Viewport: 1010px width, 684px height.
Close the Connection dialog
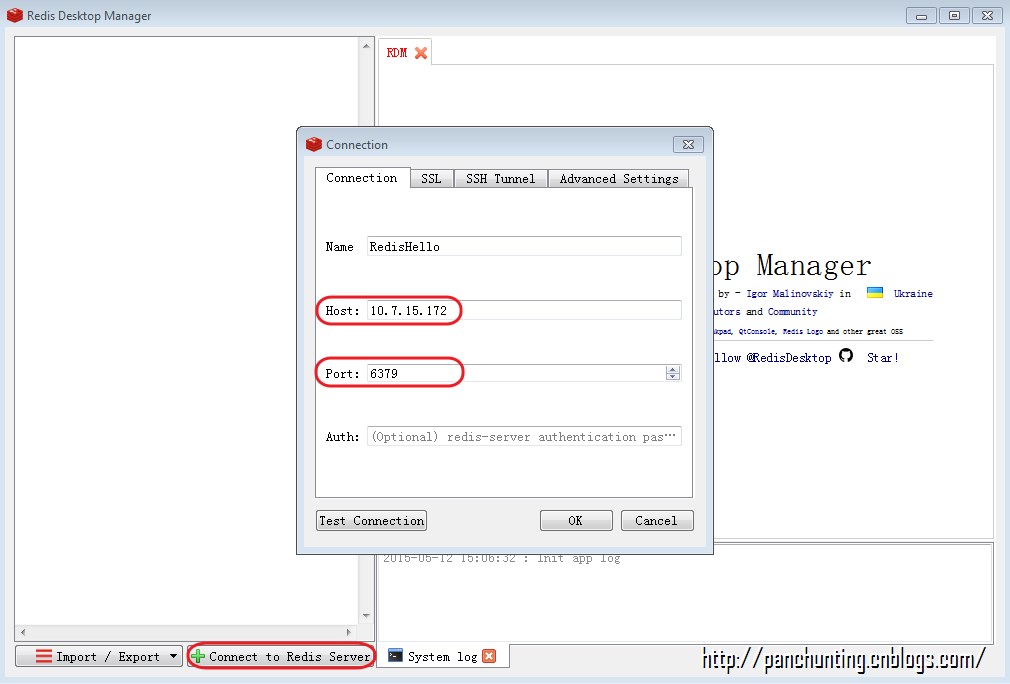(688, 144)
